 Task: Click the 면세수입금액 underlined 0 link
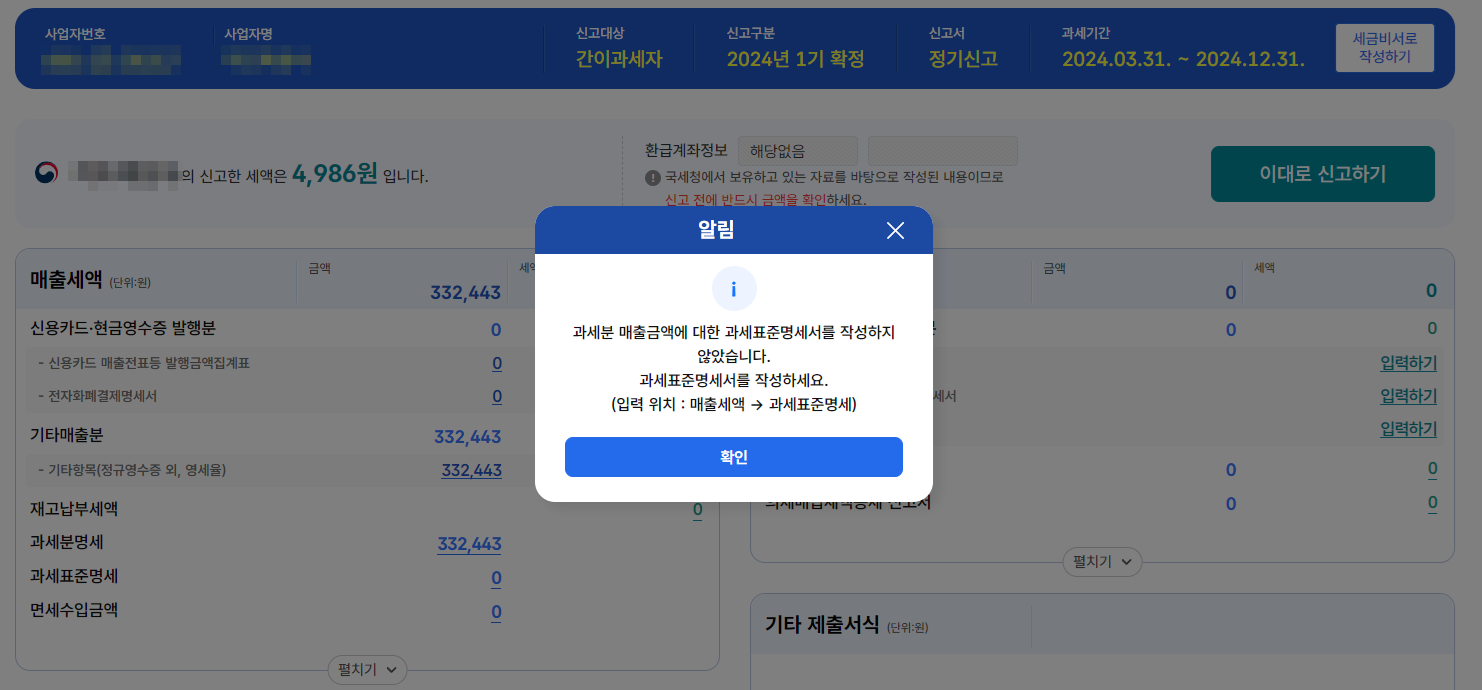496,610
